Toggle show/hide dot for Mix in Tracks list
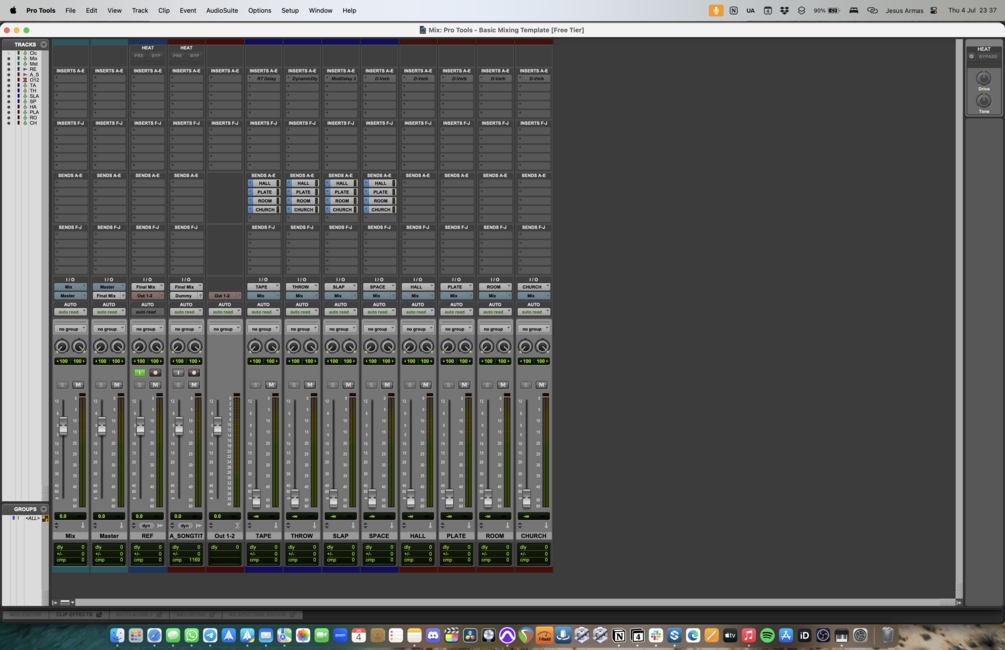1005x650 pixels. [9, 58]
